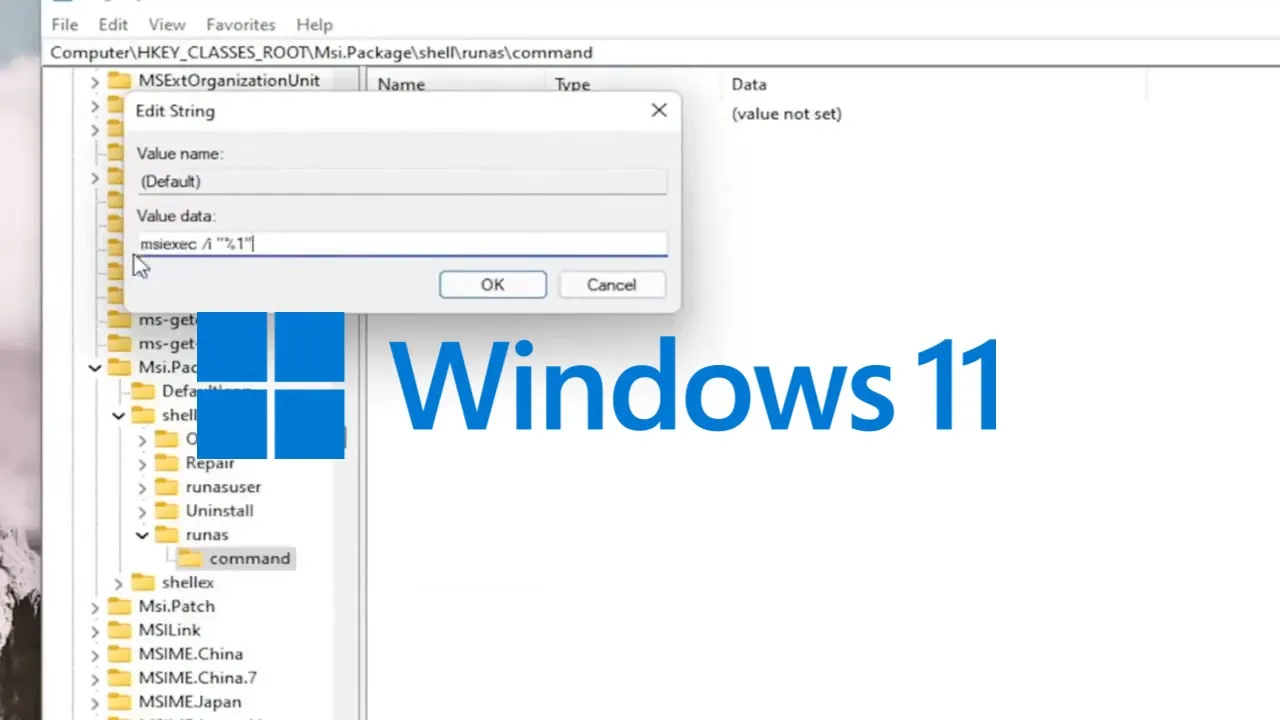Screen dimensions: 1280x720
Task: Expand the Uninstall key
Action: tap(142, 511)
